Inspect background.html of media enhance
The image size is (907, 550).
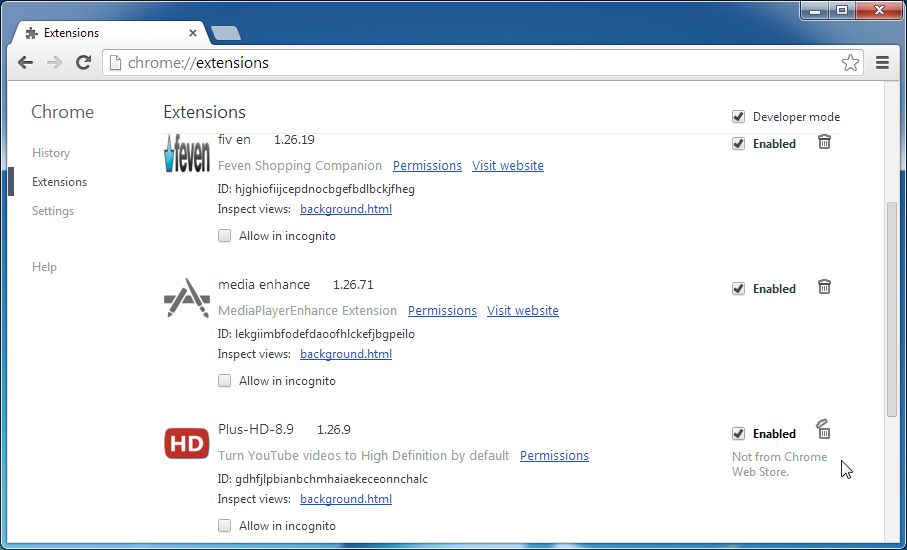346,354
